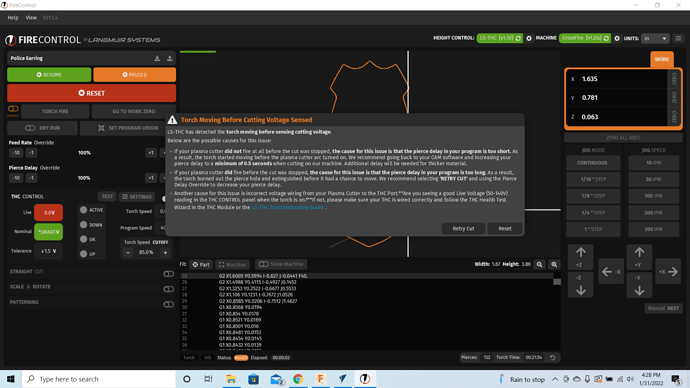Click the download icon beside Police Earring
Image resolution: width=690 pixels, height=388 pixels.
157,58
